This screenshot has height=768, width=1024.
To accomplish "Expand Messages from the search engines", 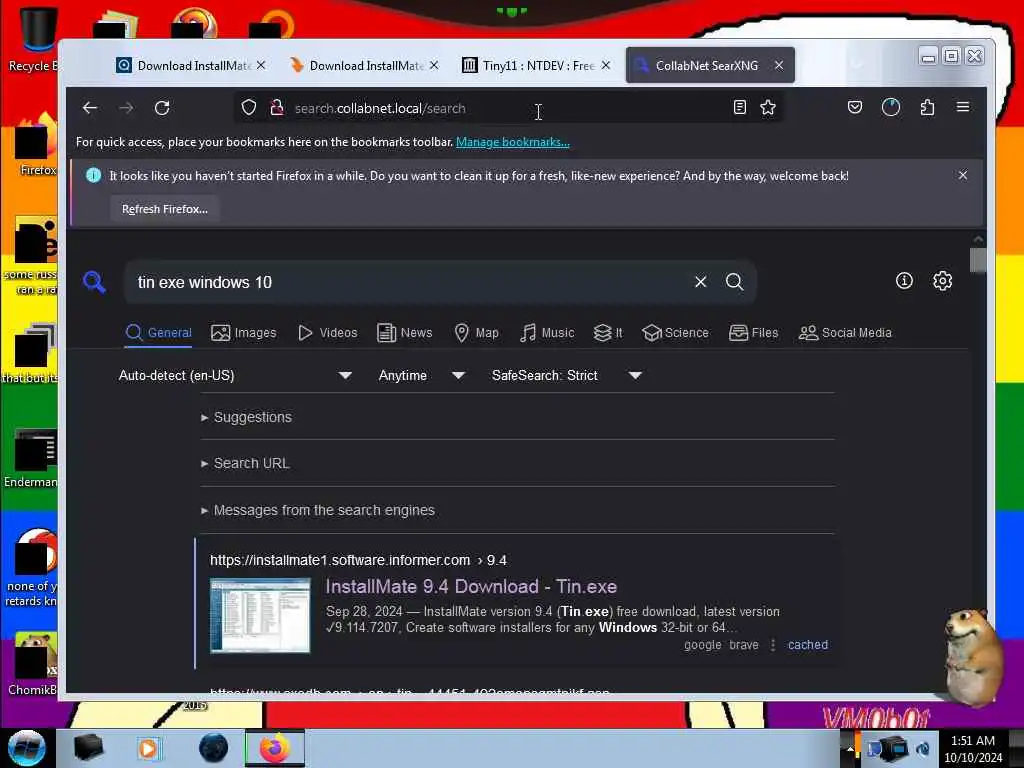I will [x=317, y=510].
